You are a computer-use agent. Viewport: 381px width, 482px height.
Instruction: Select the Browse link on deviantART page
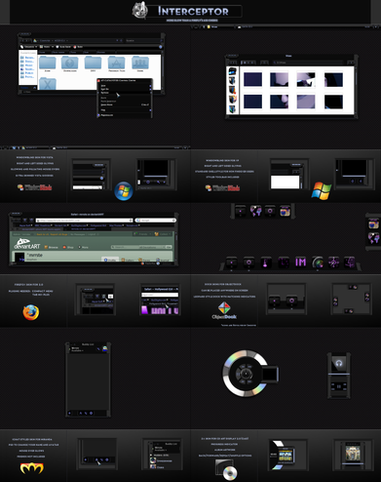pos(52,247)
